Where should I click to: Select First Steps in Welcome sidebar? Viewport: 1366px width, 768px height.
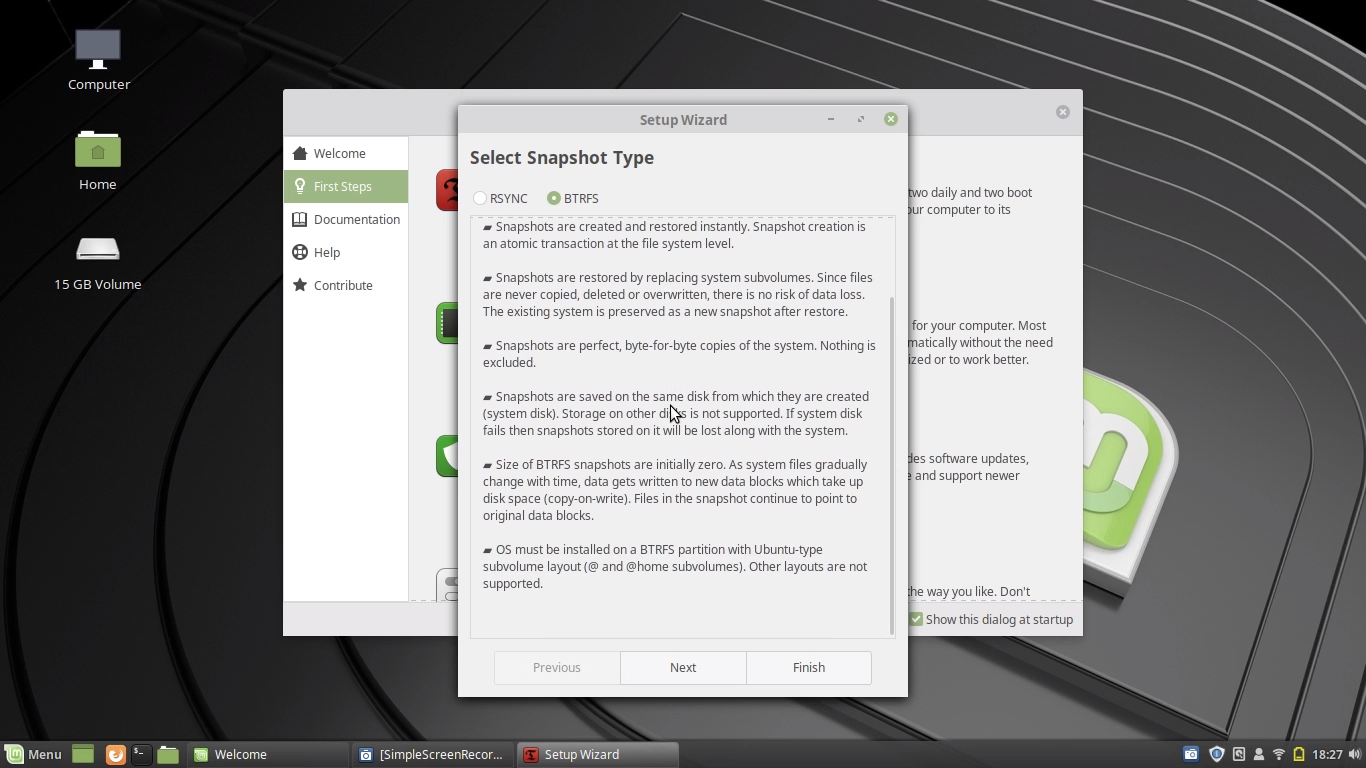pyautogui.click(x=346, y=186)
